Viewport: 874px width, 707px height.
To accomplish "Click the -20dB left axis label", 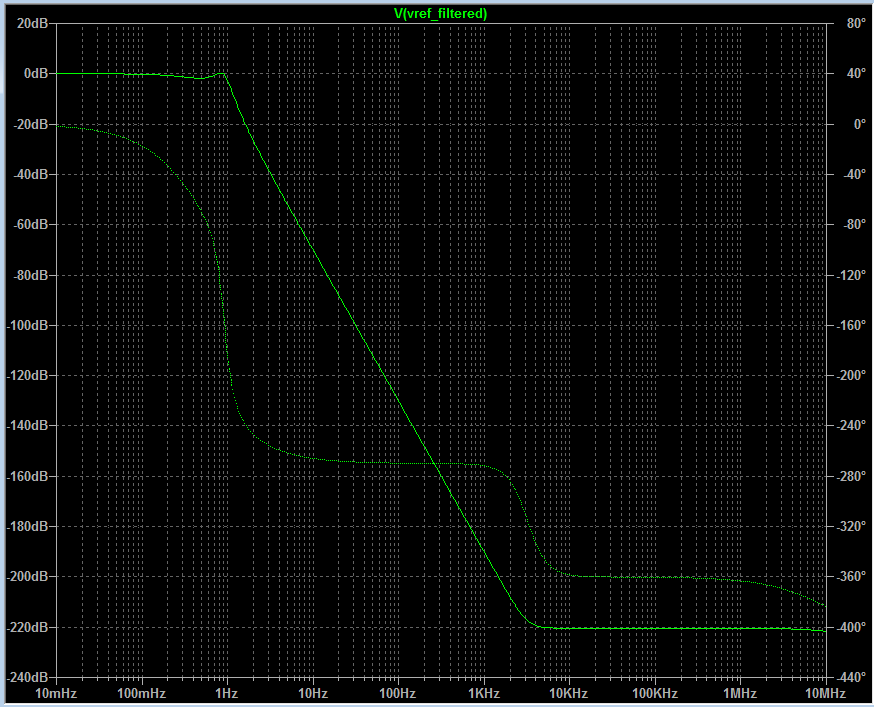I will 30,124.
